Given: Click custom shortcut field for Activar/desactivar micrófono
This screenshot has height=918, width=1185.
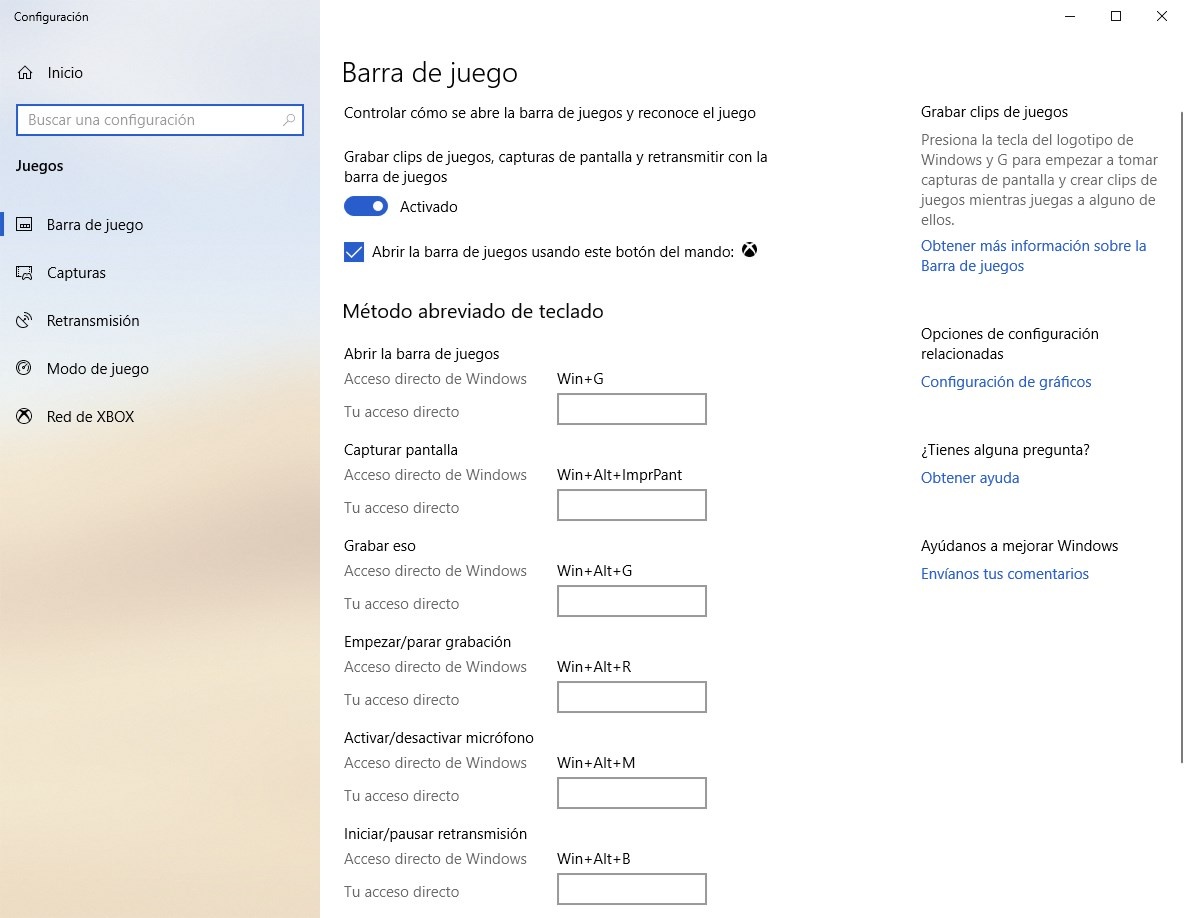Looking at the screenshot, I should click(632, 793).
